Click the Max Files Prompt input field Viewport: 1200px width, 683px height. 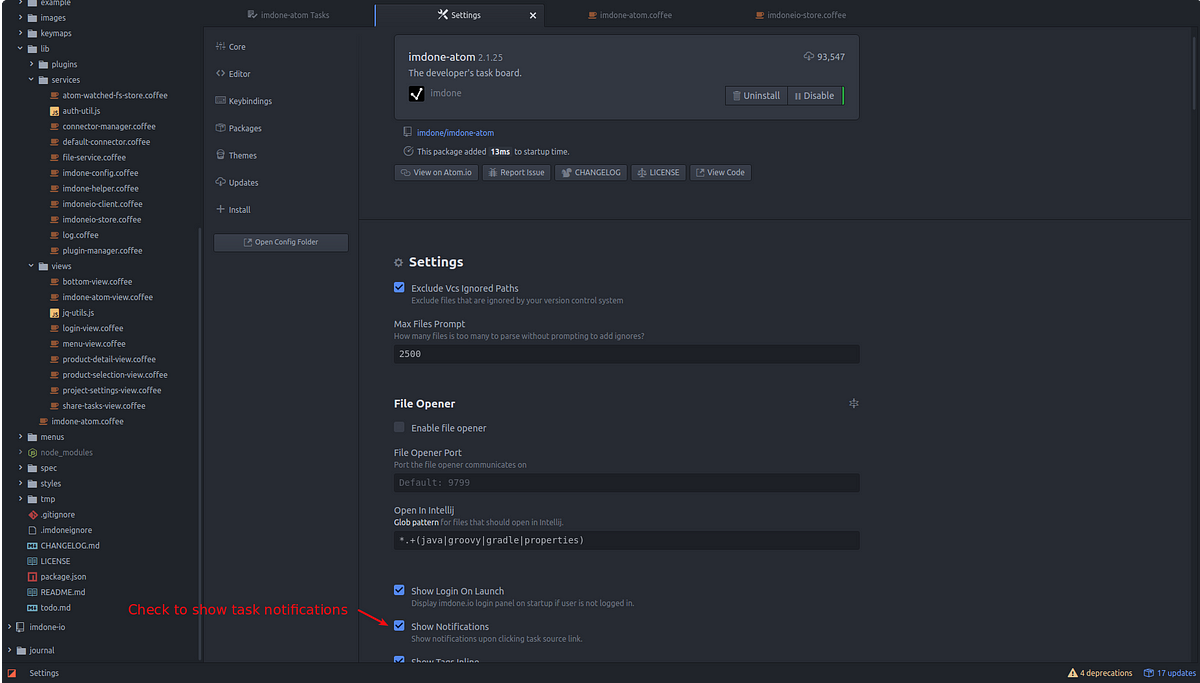(627, 354)
